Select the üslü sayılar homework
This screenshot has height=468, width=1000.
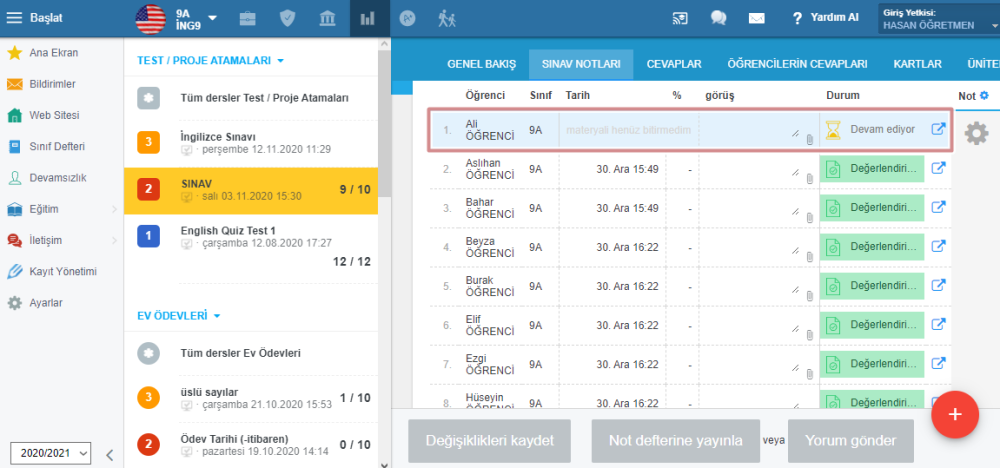click(251, 398)
